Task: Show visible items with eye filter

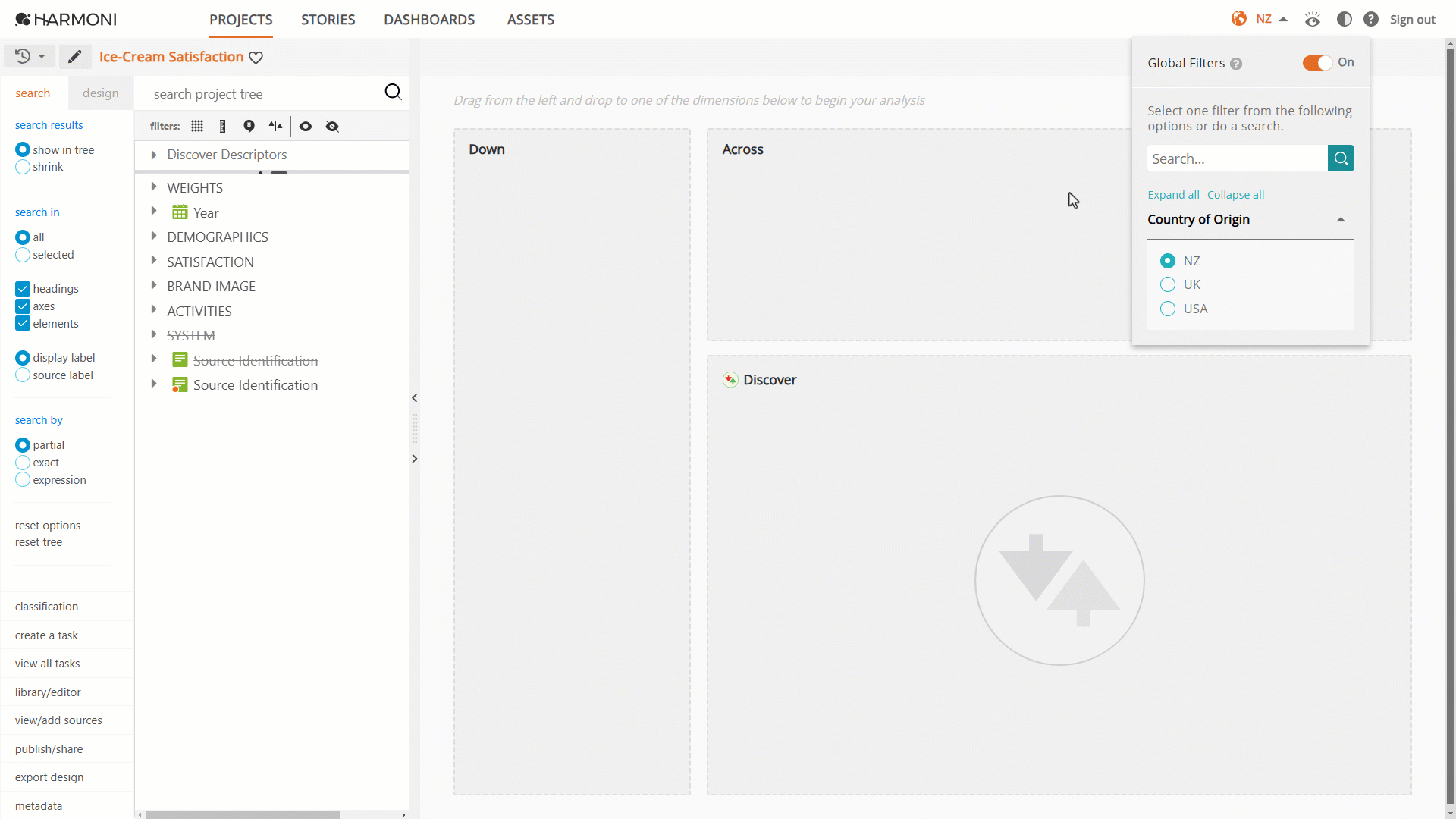Action: click(306, 126)
